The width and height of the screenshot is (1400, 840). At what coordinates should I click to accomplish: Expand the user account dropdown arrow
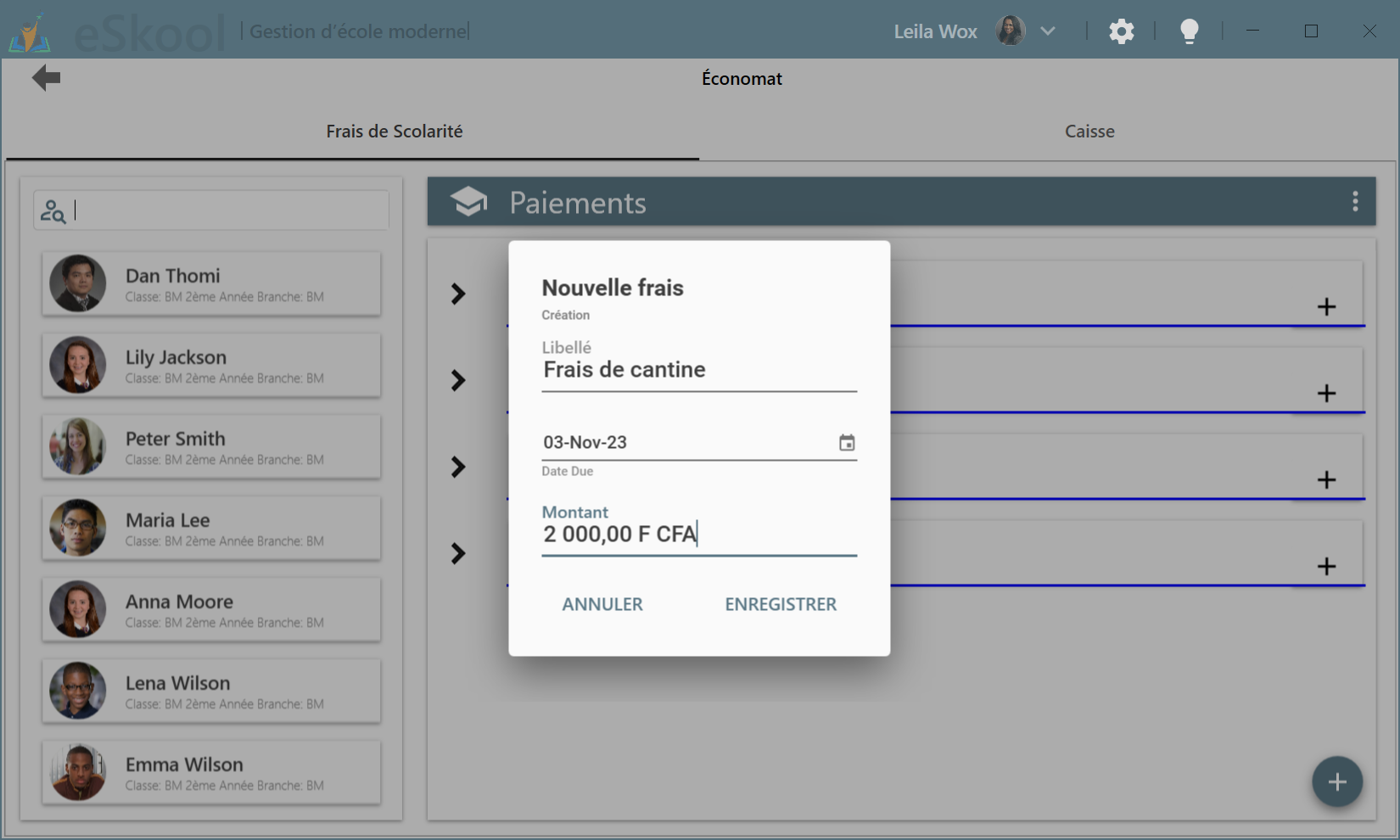point(1048,31)
